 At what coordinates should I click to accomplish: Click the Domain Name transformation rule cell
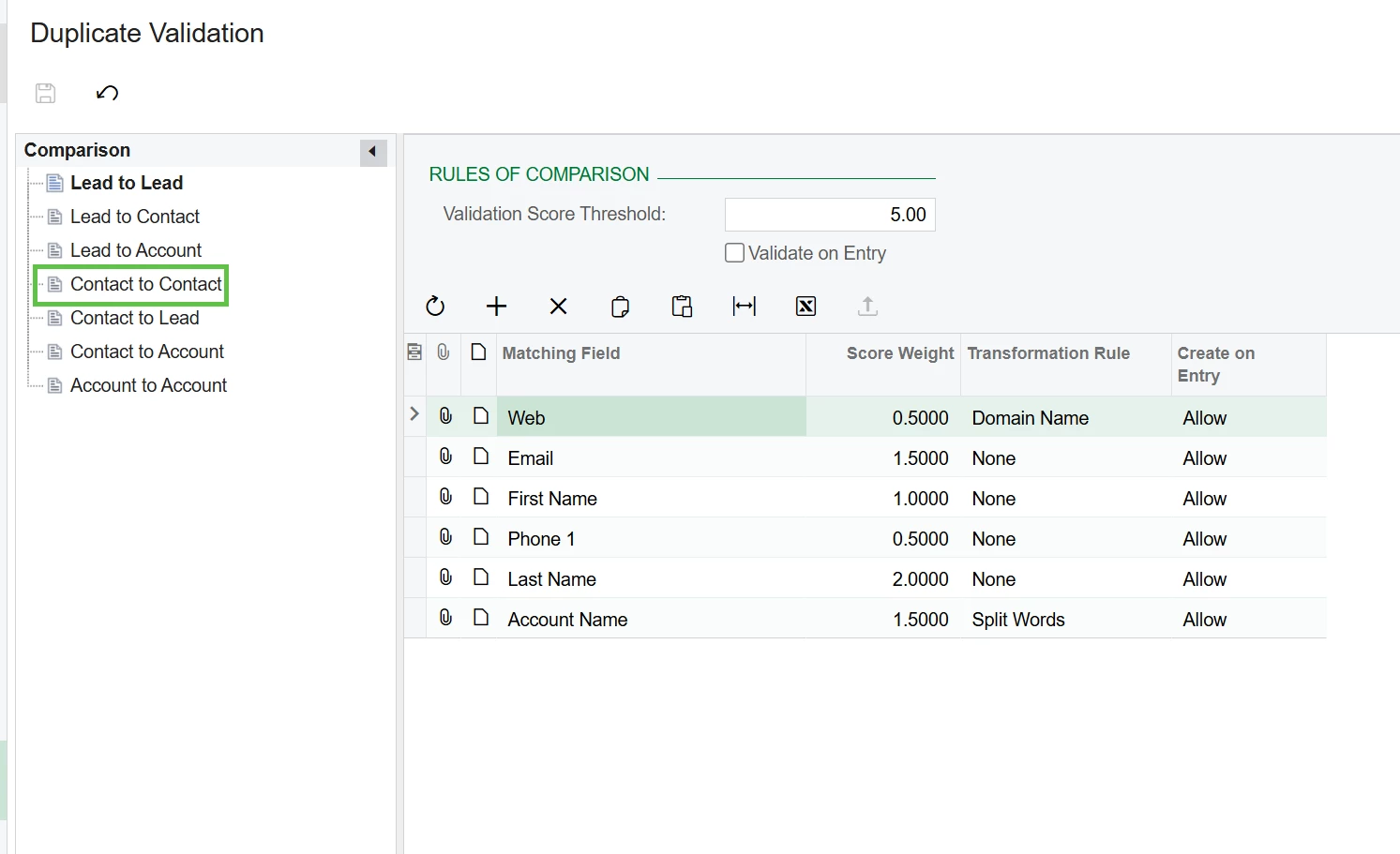[x=1066, y=417]
